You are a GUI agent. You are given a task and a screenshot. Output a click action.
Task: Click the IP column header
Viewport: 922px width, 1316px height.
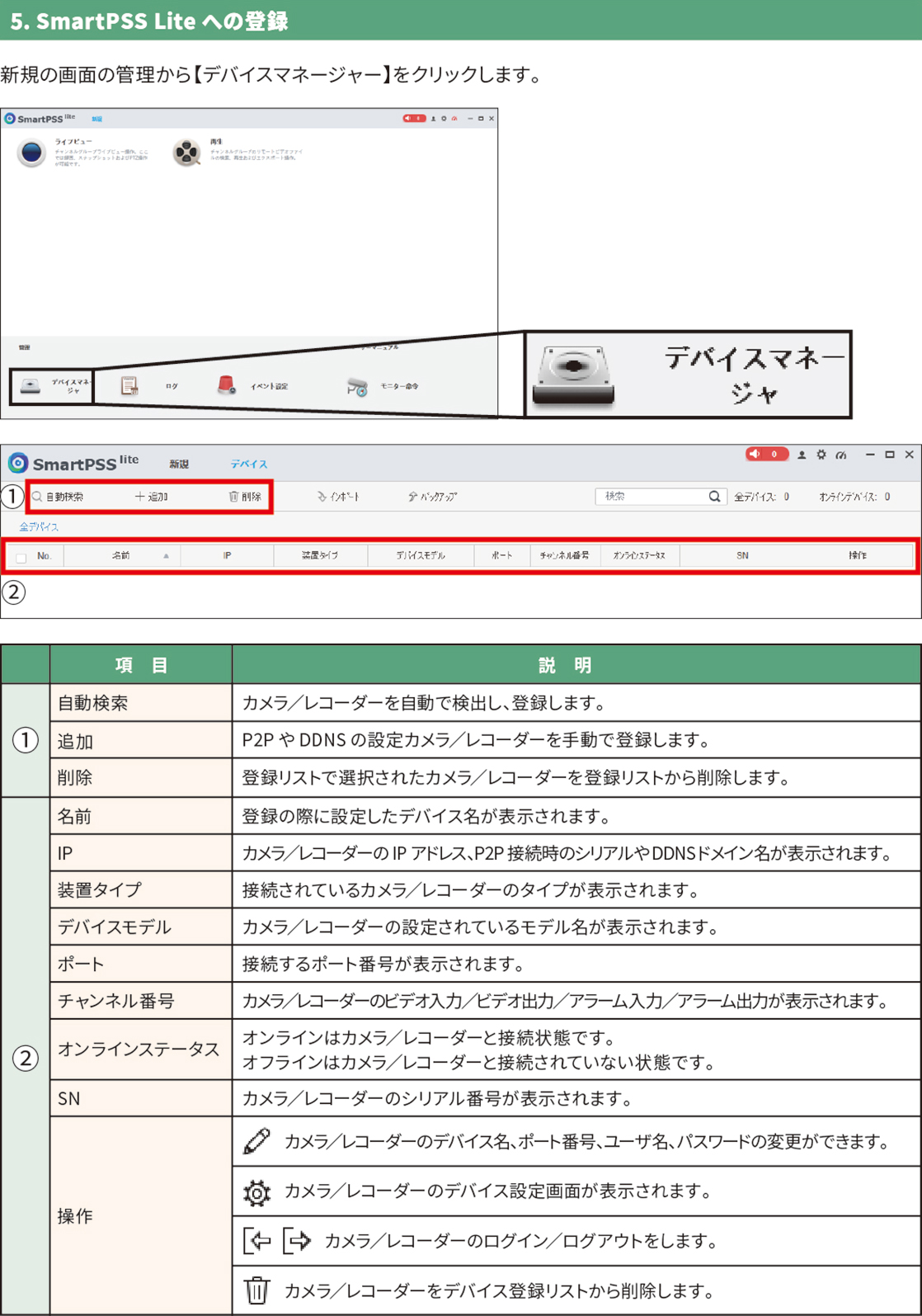click(x=227, y=556)
